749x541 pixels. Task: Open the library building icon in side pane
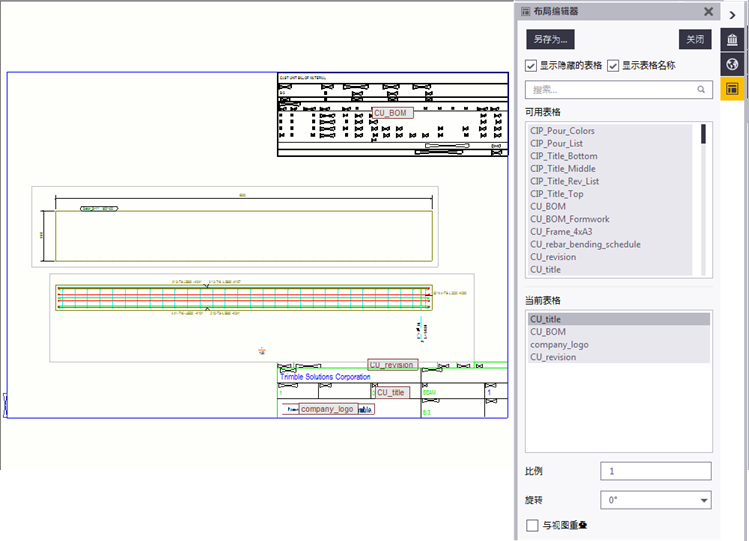coord(732,41)
